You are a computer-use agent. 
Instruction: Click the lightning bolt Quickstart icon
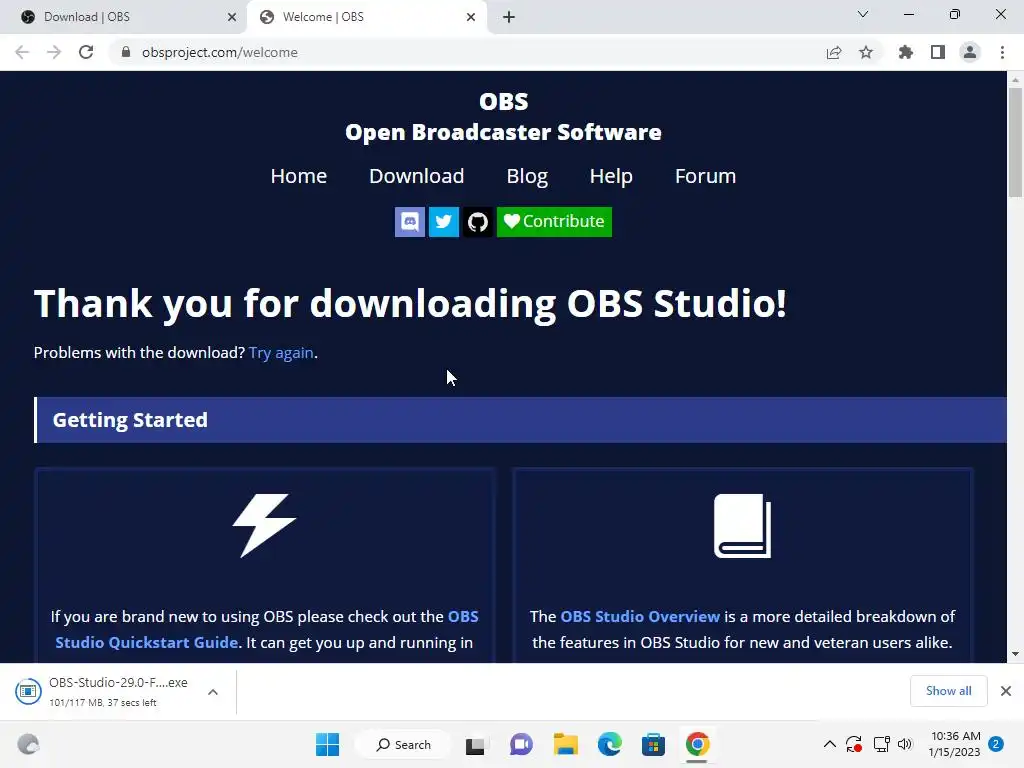click(x=264, y=525)
